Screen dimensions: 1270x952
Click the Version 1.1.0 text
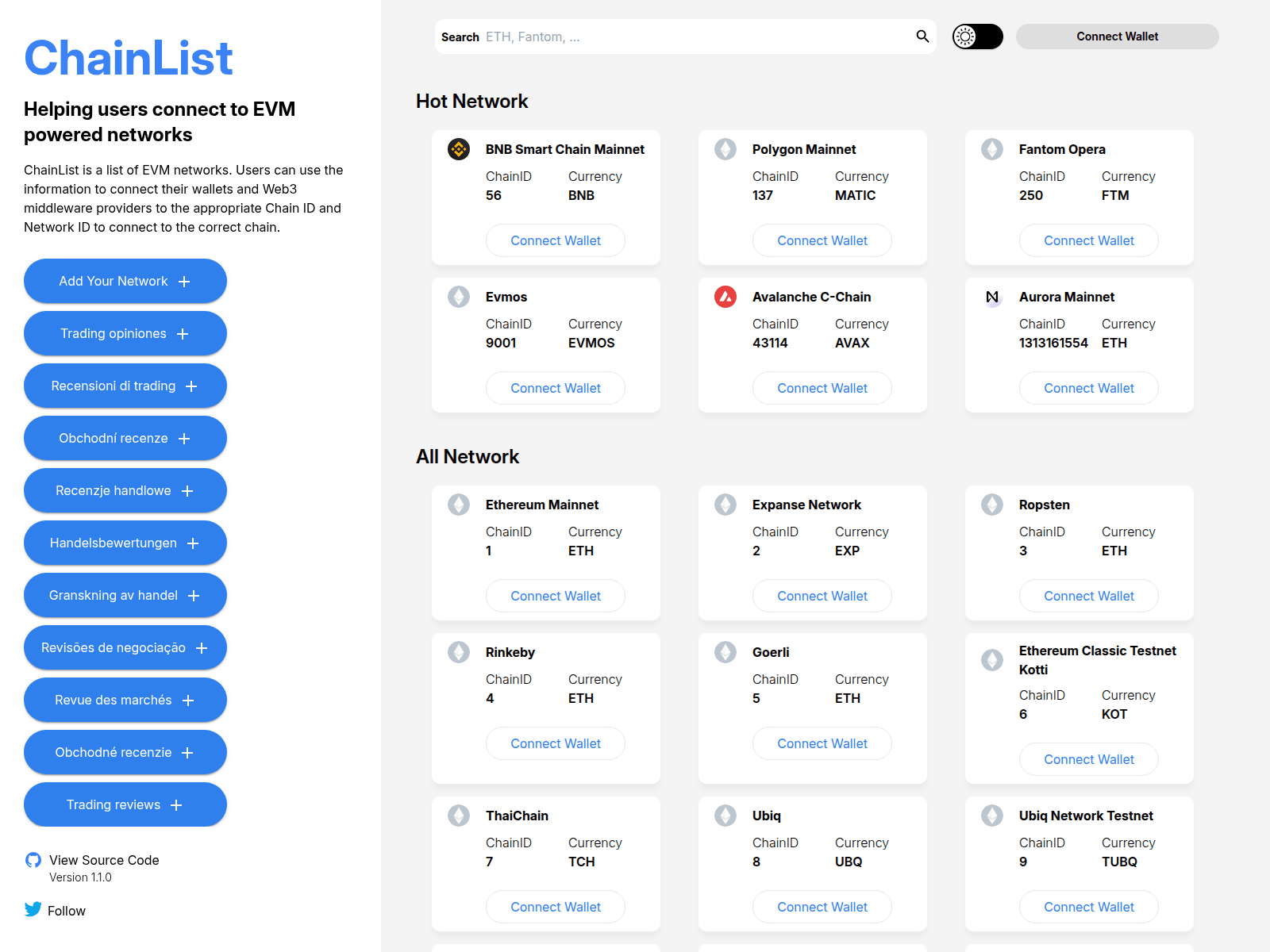80,877
